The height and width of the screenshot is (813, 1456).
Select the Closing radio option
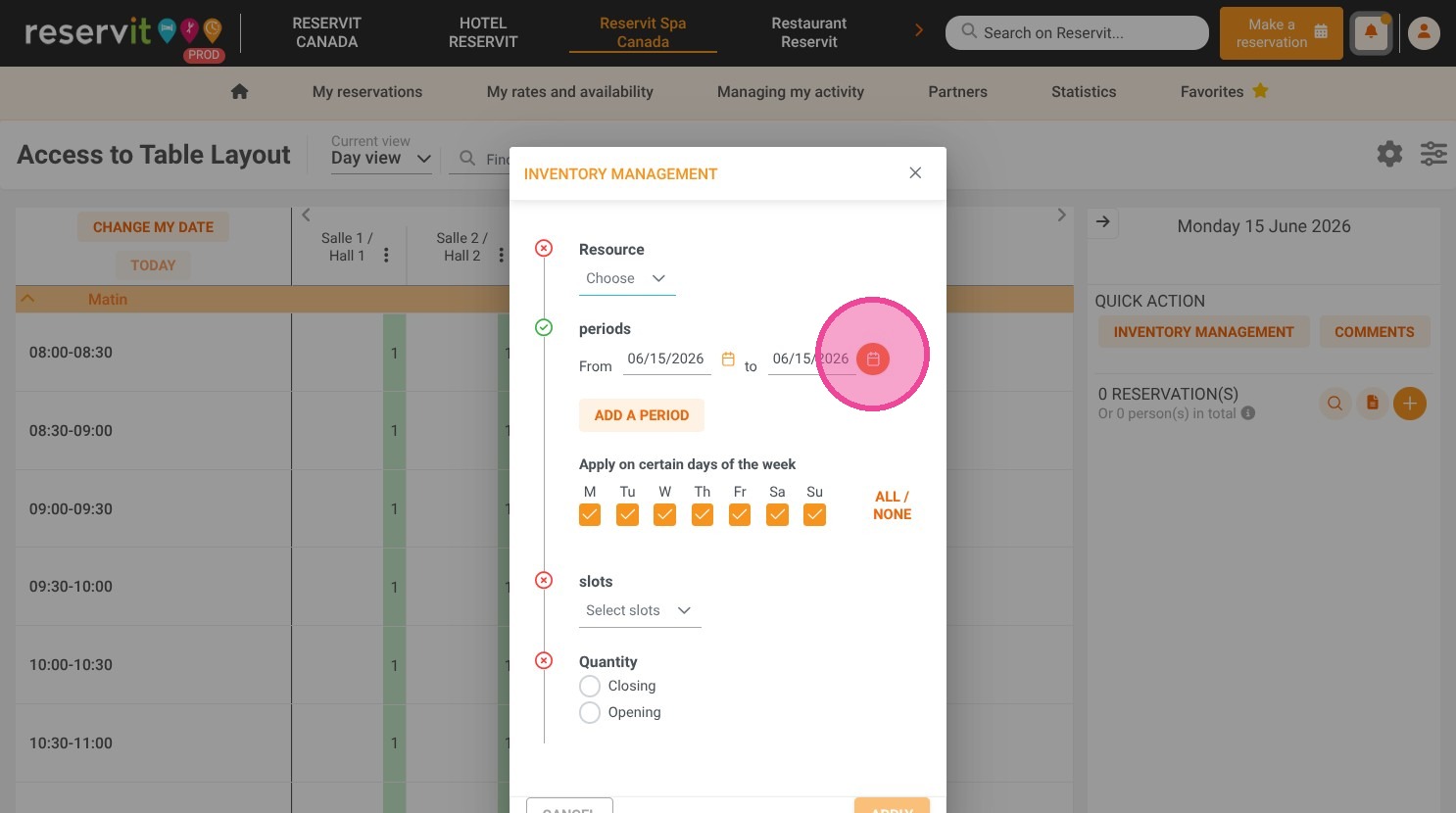[x=590, y=686]
